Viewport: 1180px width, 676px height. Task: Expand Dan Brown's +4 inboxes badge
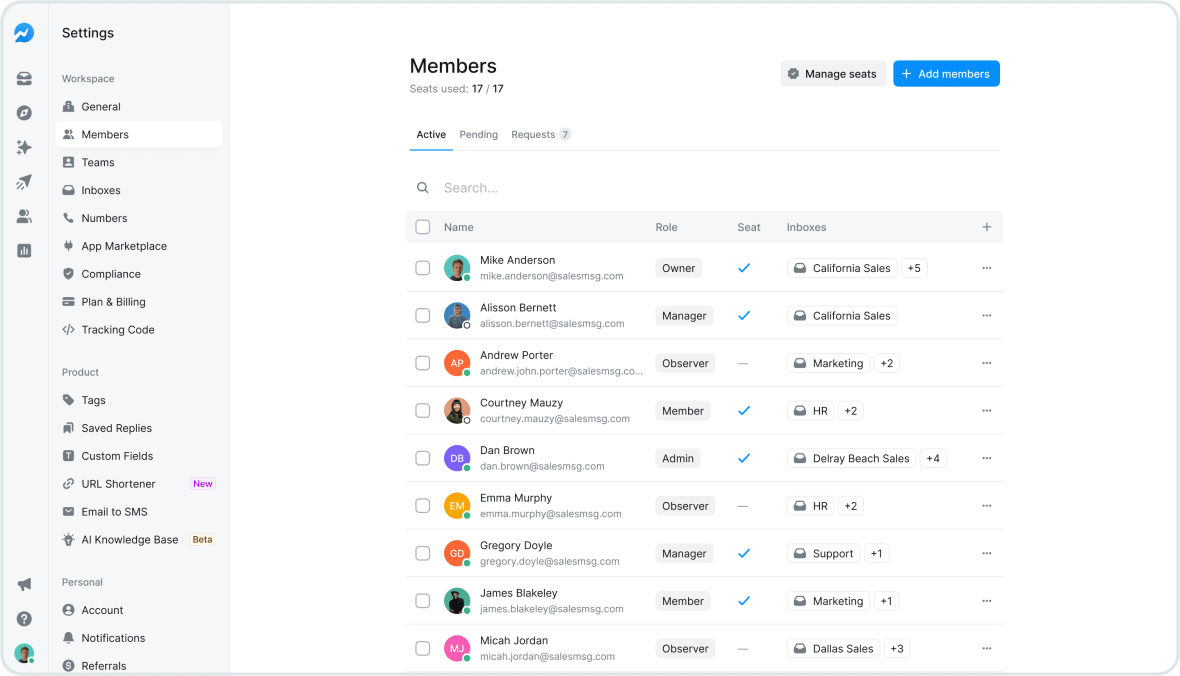932,458
